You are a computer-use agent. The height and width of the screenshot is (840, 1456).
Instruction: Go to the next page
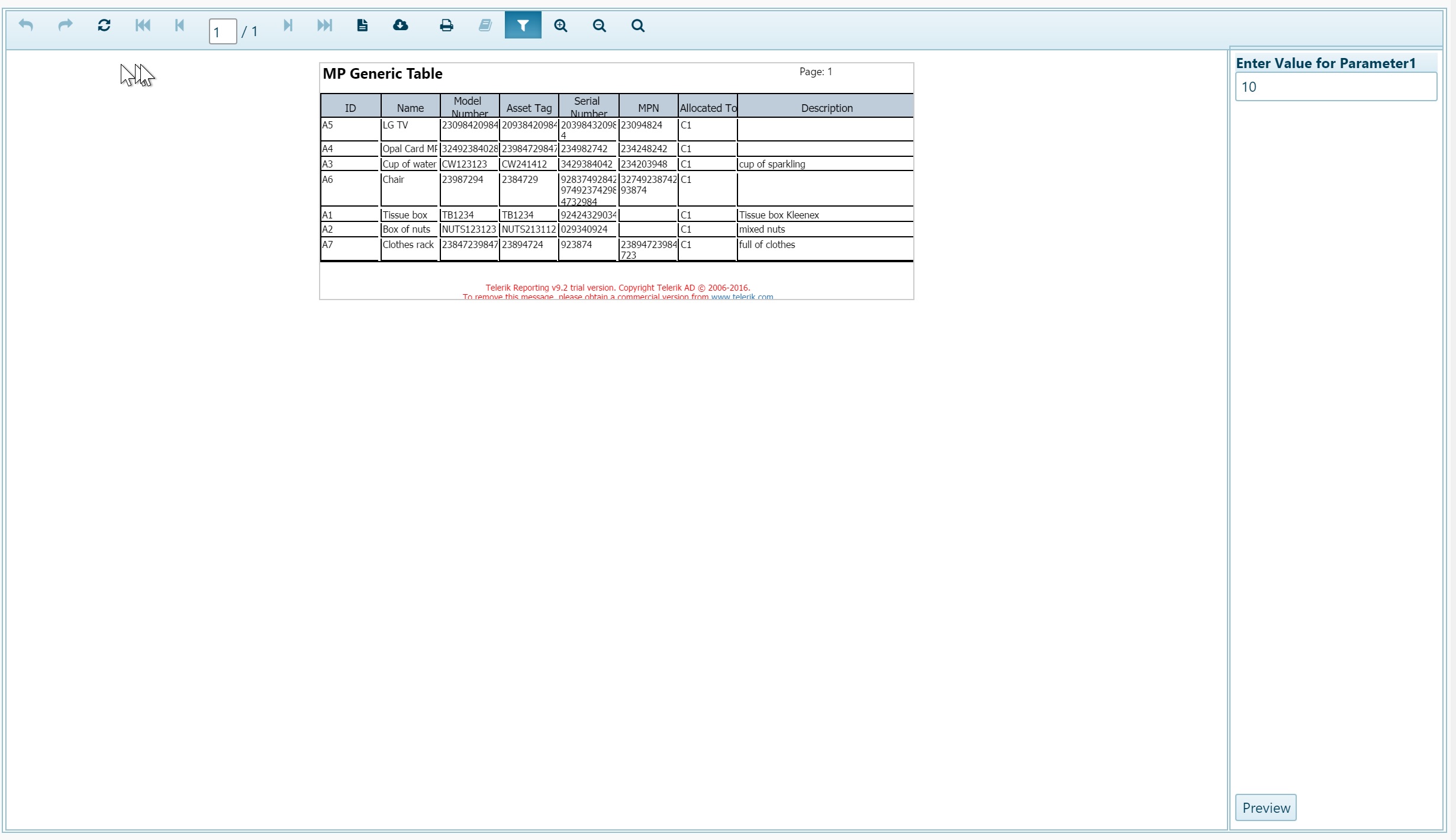[288, 25]
